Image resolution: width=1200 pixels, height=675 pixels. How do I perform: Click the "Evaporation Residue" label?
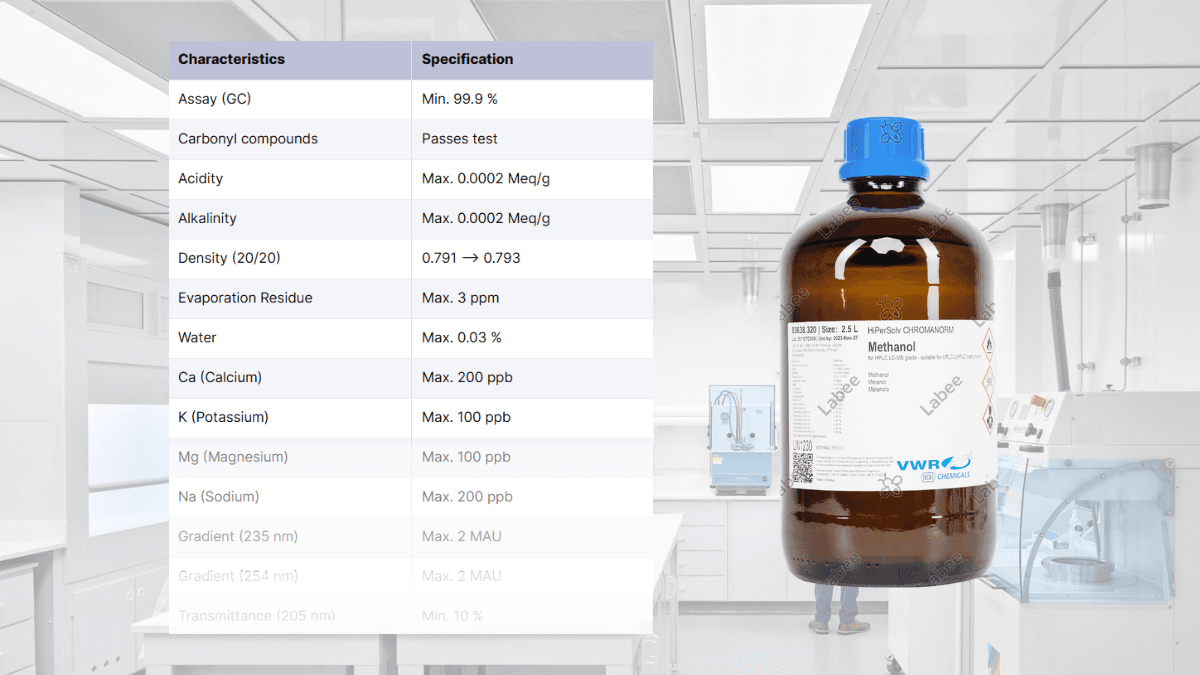tap(245, 298)
